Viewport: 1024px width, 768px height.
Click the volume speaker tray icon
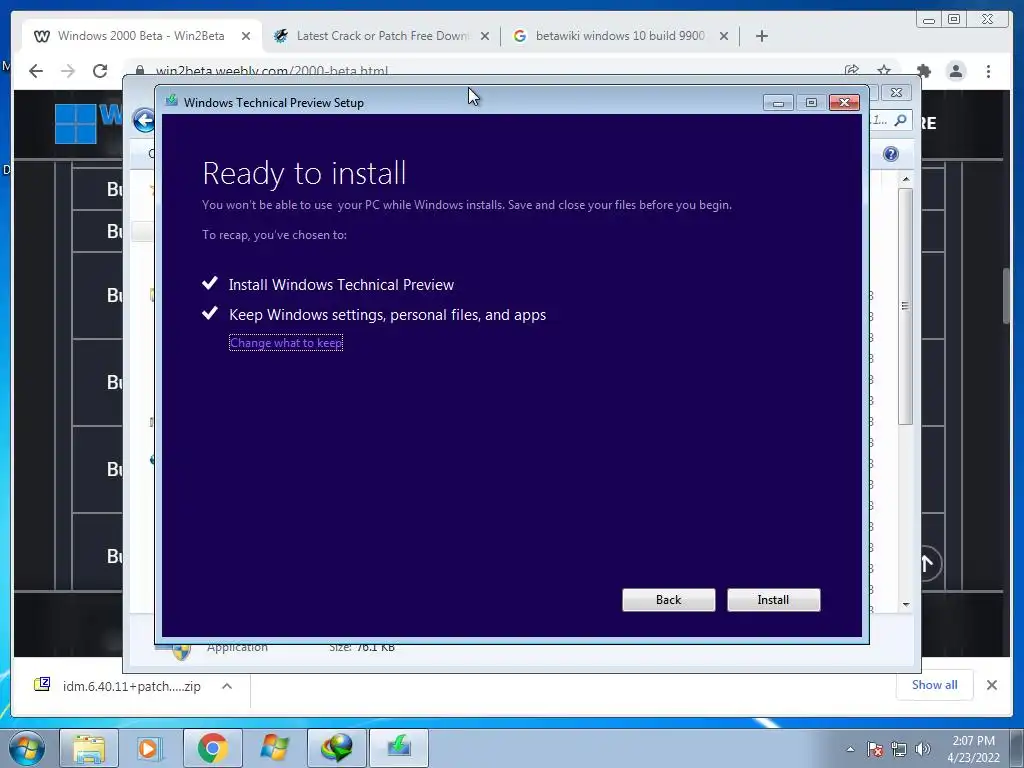coord(923,750)
